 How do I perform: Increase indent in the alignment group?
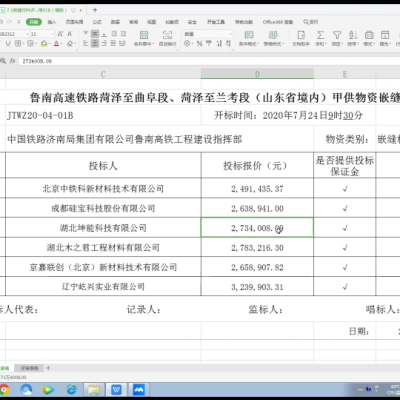tap(123, 34)
